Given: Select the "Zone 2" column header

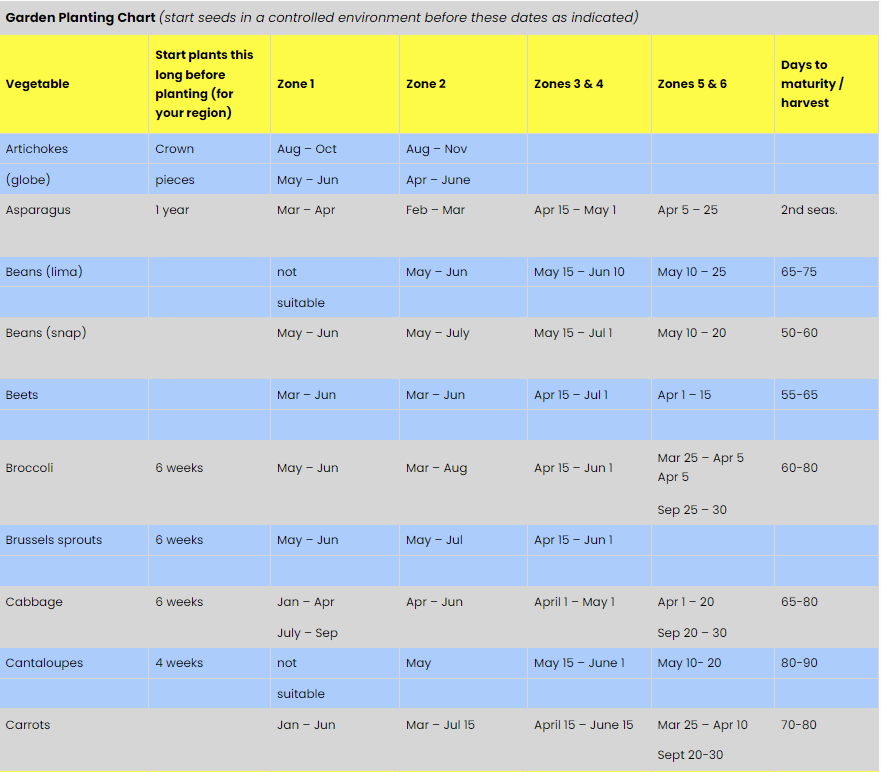Looking at the screenshot, I should click(425, 84).
